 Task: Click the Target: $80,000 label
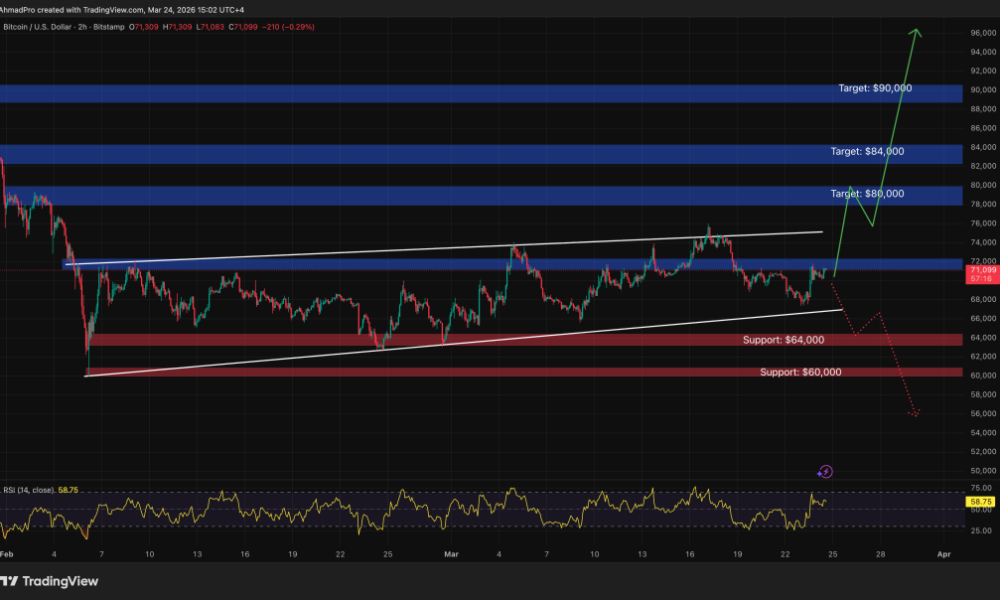click(867, 193)
